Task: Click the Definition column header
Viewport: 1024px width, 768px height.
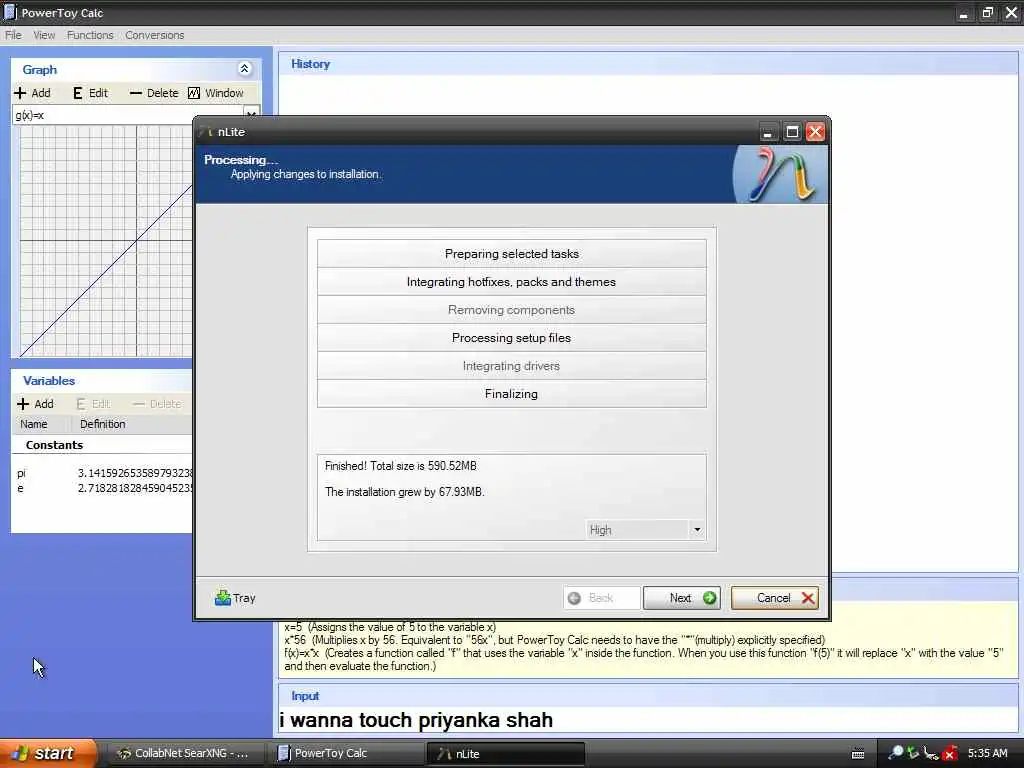Action: tap(103, 424)
